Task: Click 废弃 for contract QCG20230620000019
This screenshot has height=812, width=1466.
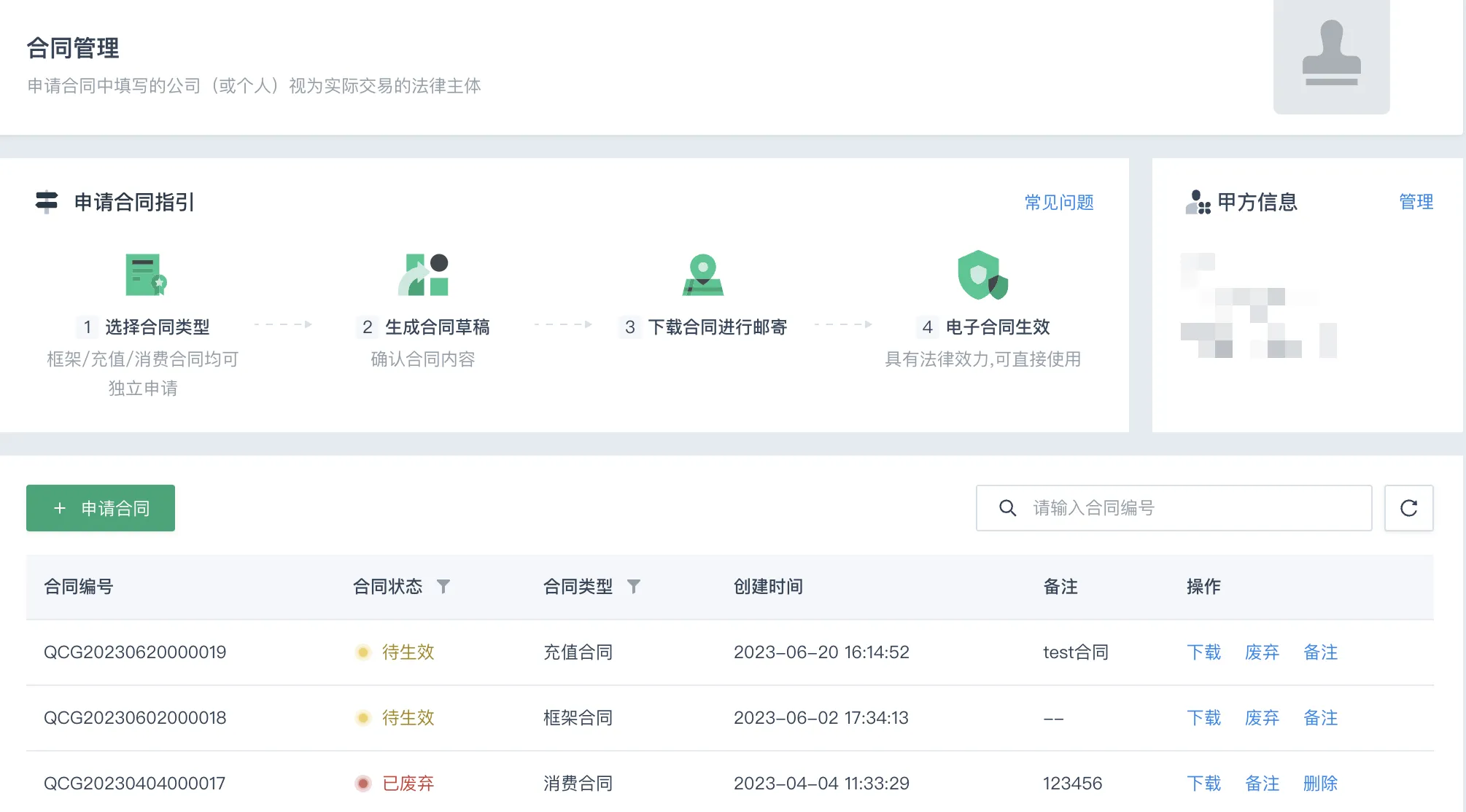Action: [1262, 652]
